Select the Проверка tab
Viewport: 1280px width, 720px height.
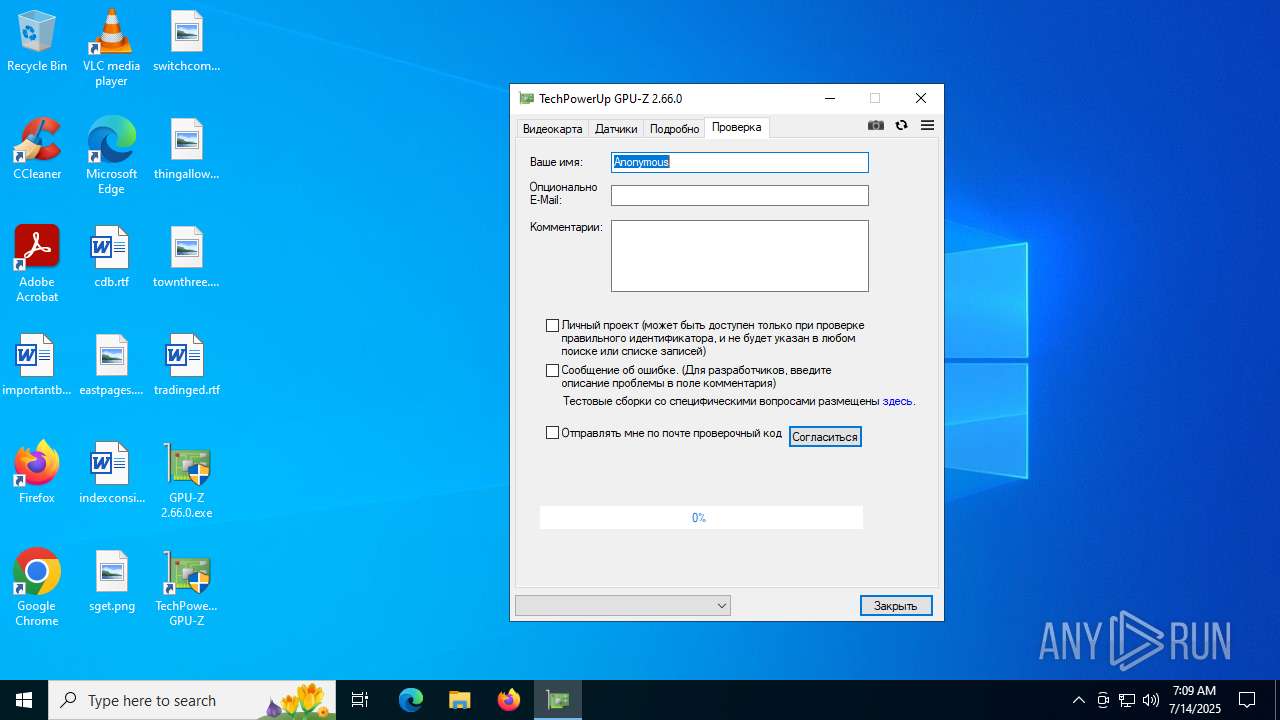pos(737,127)
